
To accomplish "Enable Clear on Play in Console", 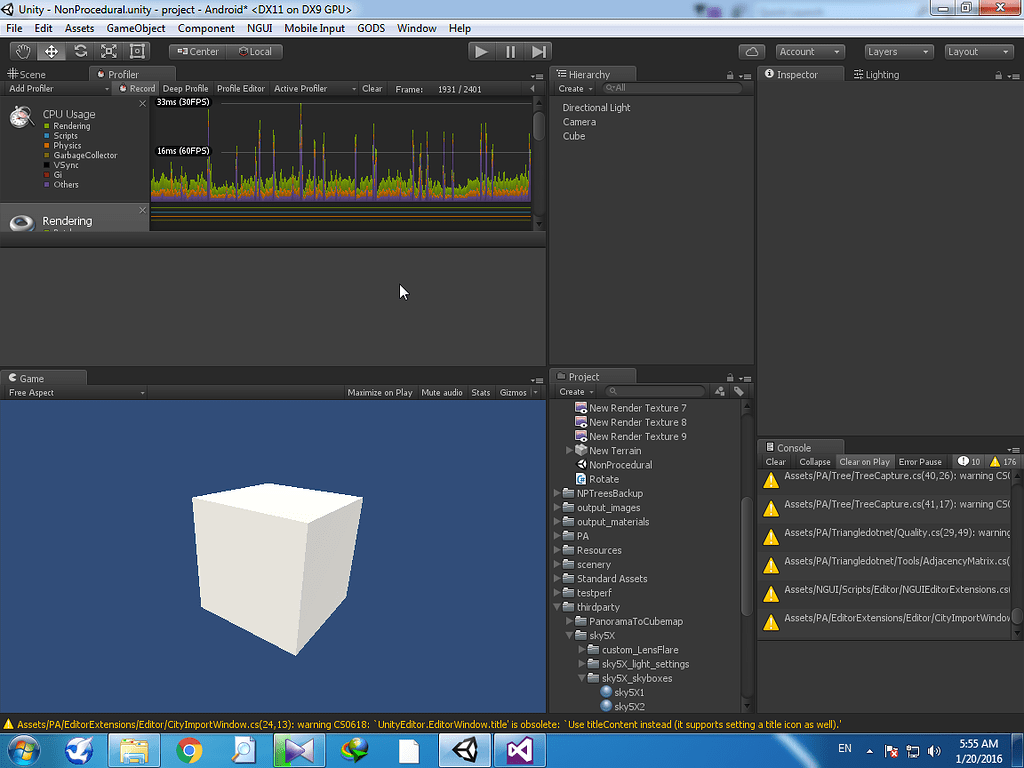I will coord(864,461).
